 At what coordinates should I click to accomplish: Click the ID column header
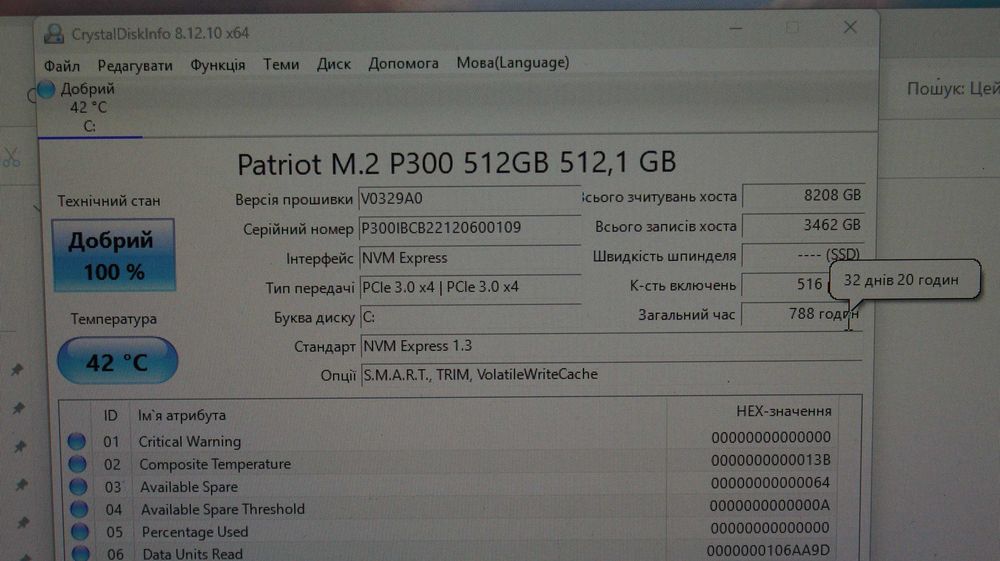tap(110, 416)
